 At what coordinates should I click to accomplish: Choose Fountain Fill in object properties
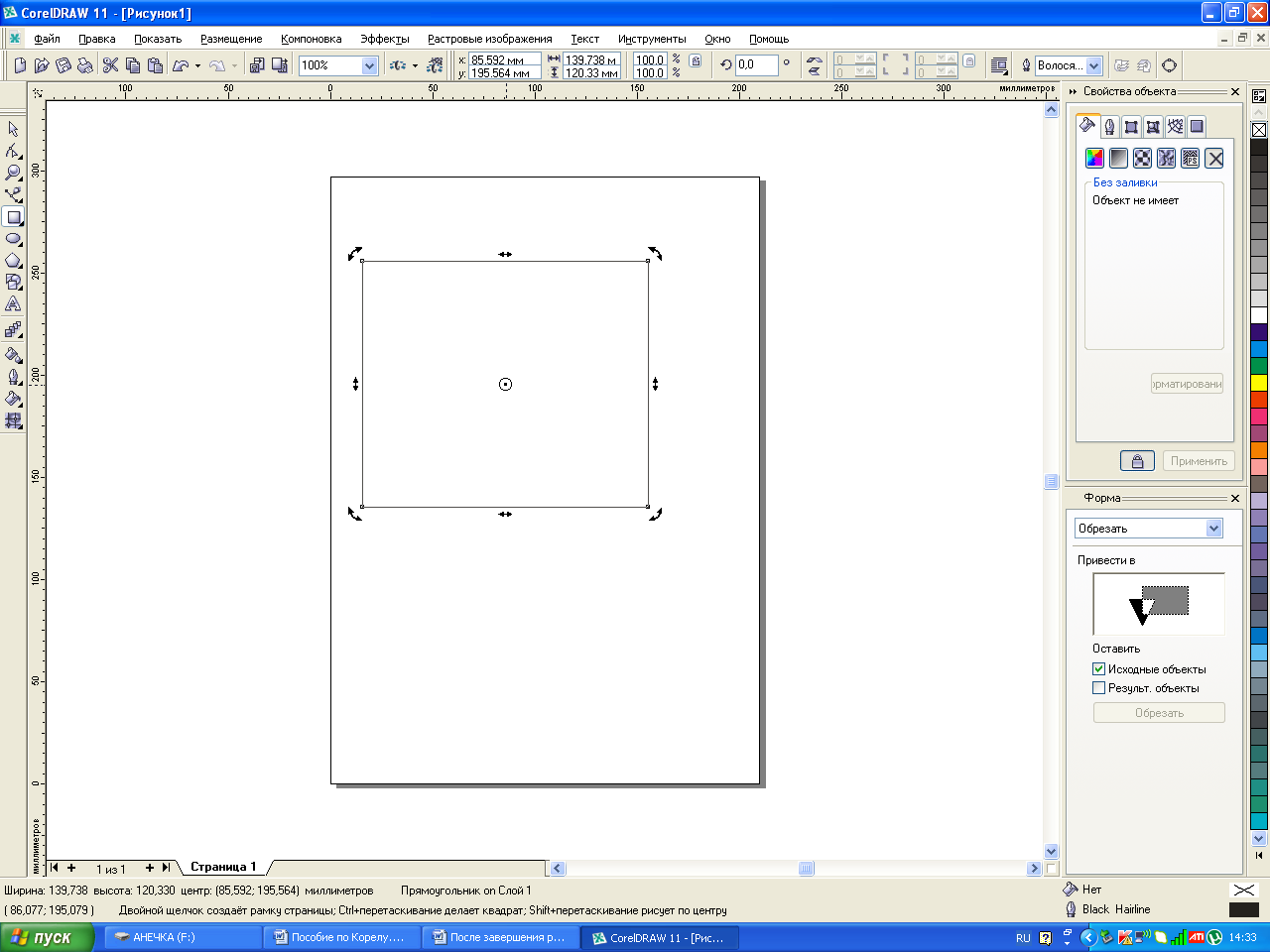[1118, 158]
